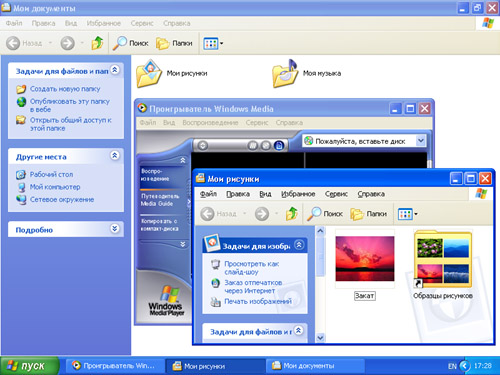This screenshot has width=500, height=375.
Task: Open Справка menu in Мои рисунки
Action: tap(371, 194)
